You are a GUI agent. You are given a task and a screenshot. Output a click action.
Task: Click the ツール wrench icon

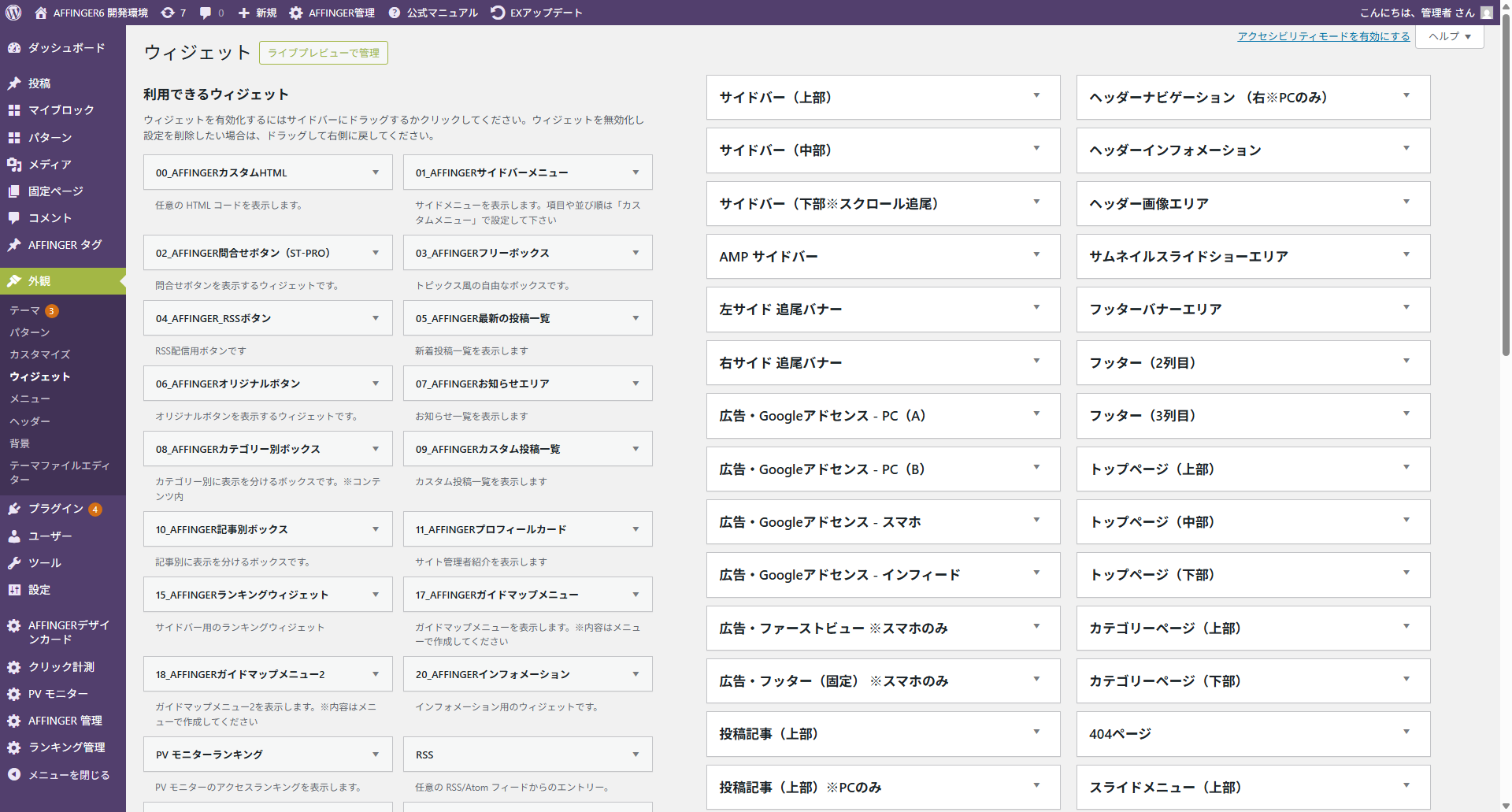point(14,563)
